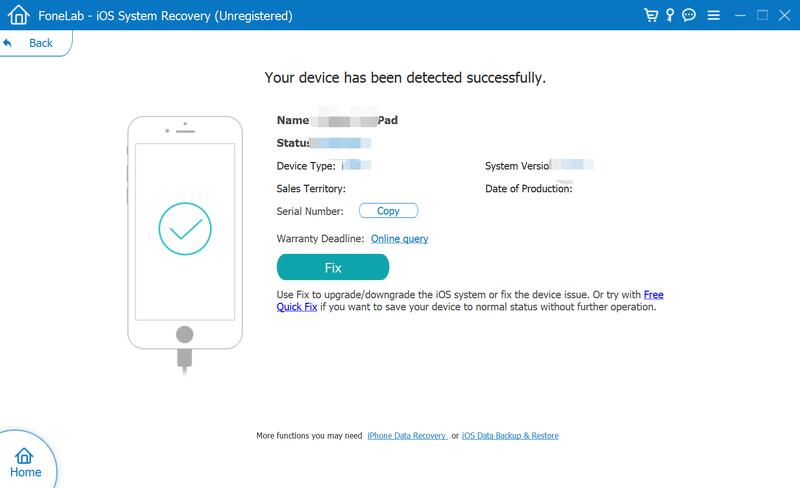This screenshot has width=800, height=488.
Task: Open the hamburger menu in title bar
Action: [713, 15]
